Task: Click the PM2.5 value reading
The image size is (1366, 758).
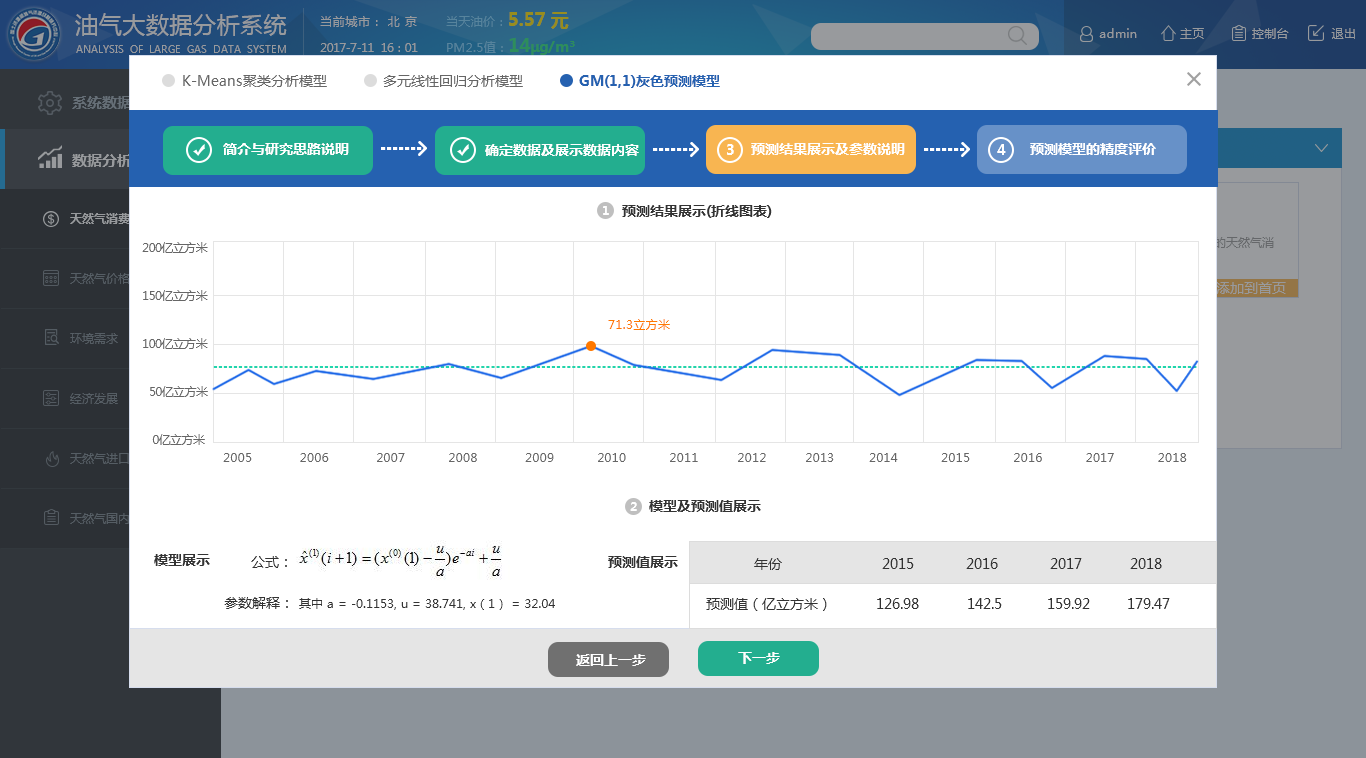Action: tap(541, 46)
